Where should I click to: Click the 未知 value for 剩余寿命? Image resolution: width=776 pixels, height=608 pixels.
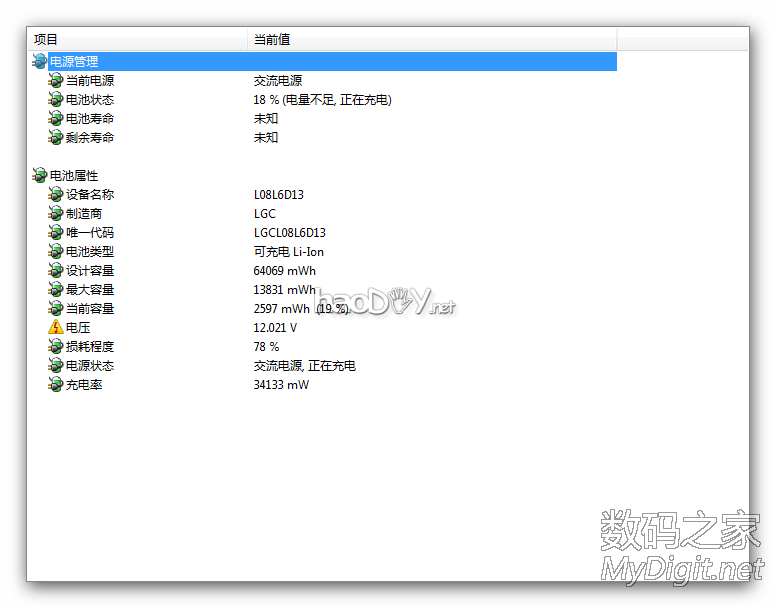point(266,138)
